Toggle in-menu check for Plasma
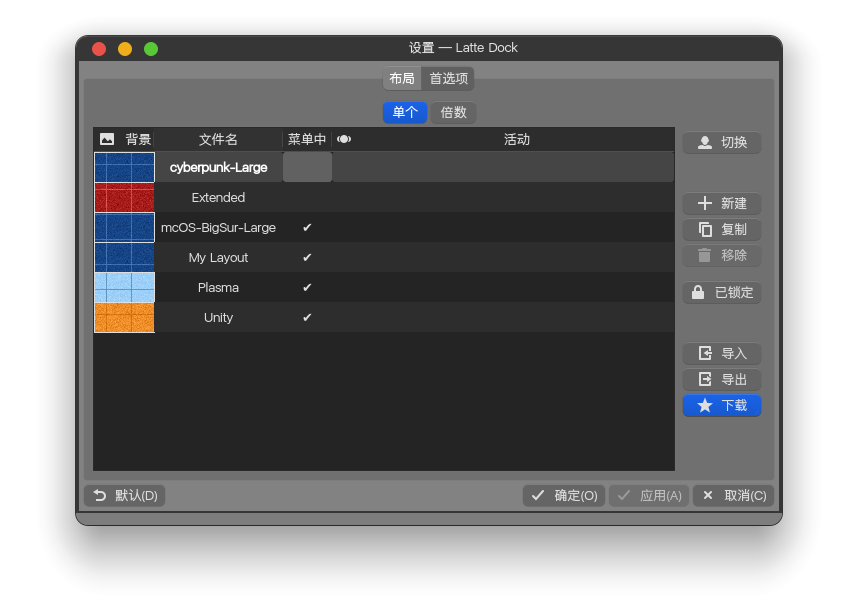858x611 pixels. [307, 288]
